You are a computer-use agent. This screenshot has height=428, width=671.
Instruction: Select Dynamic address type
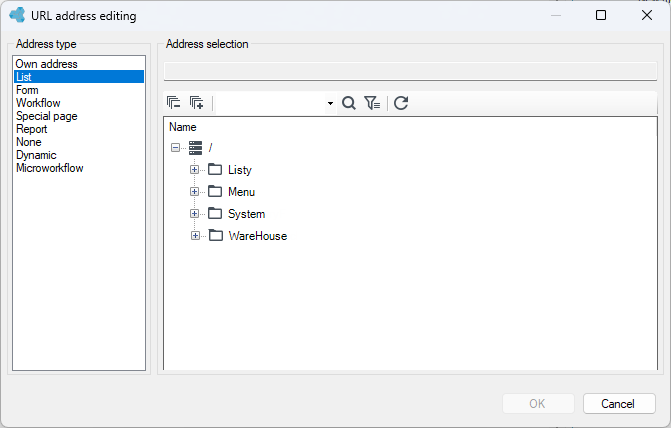click(79, 155)
